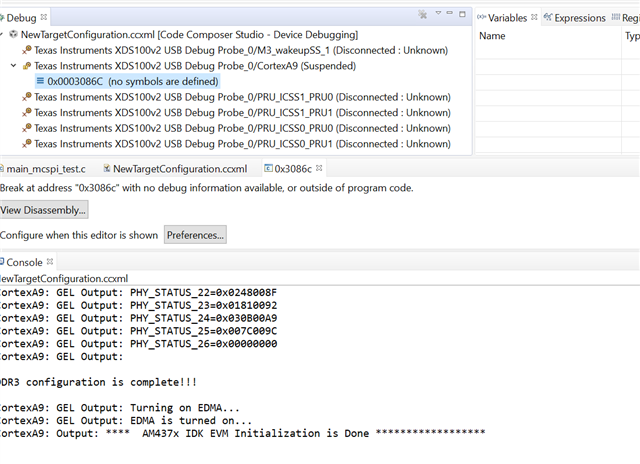Click the PHY_STATUS_22=0x0248008F console line
This screenshot has width=640, height=464.
pyautogui.click(x=138, y=293)
